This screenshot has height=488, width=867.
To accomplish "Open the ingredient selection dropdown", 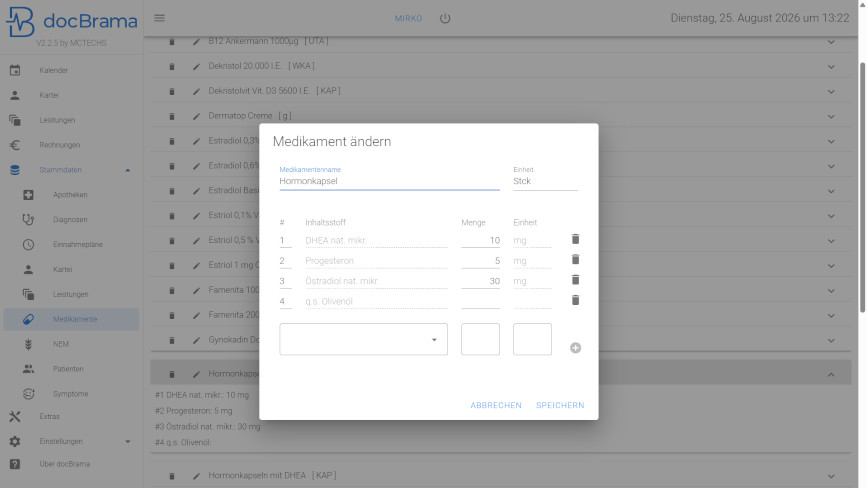I will point(363,339).
